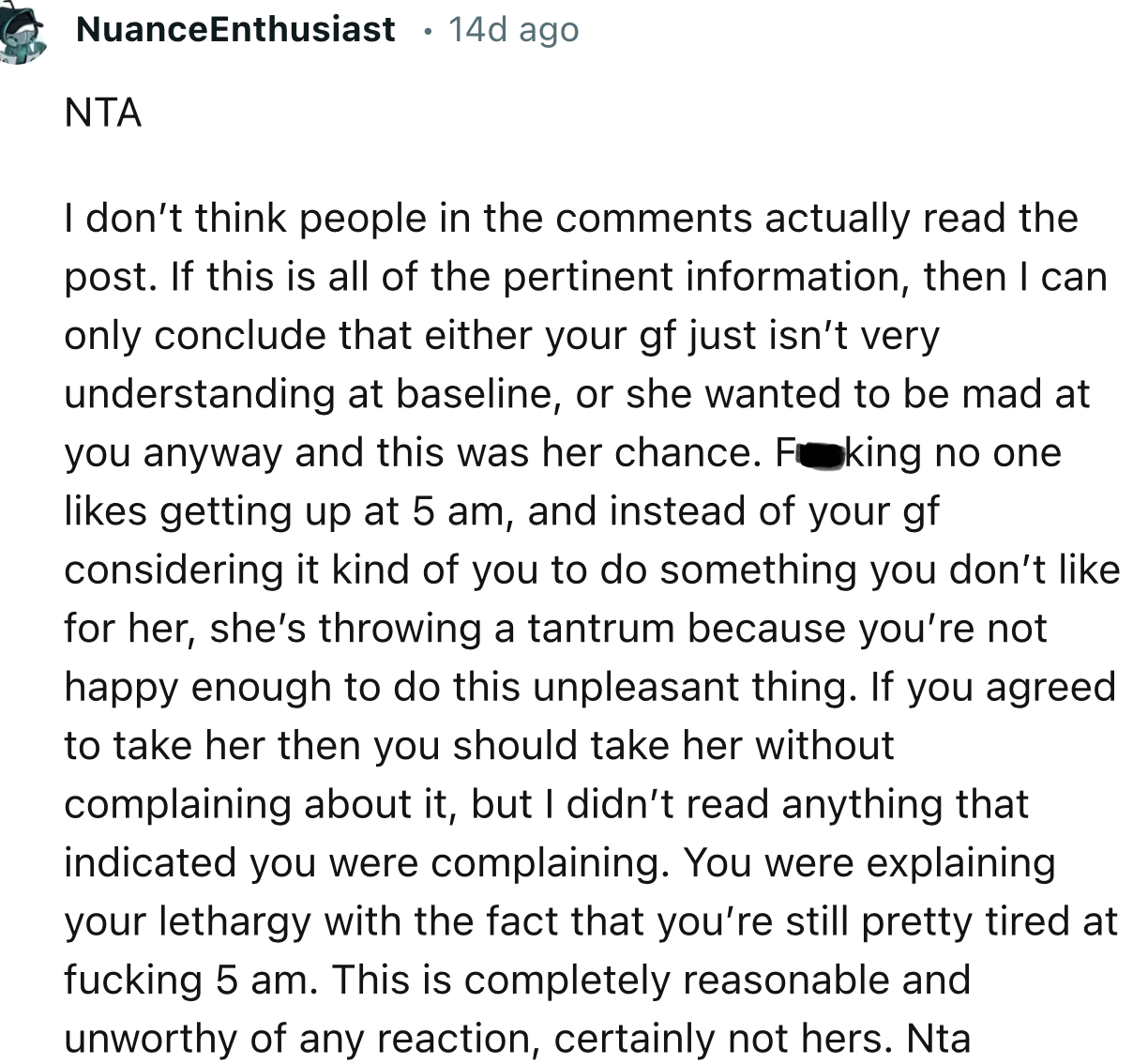This screenshot has width=1133, height=1064.
Task: Click the line starting "considering it kind of you"
Action: pos(591,570)
